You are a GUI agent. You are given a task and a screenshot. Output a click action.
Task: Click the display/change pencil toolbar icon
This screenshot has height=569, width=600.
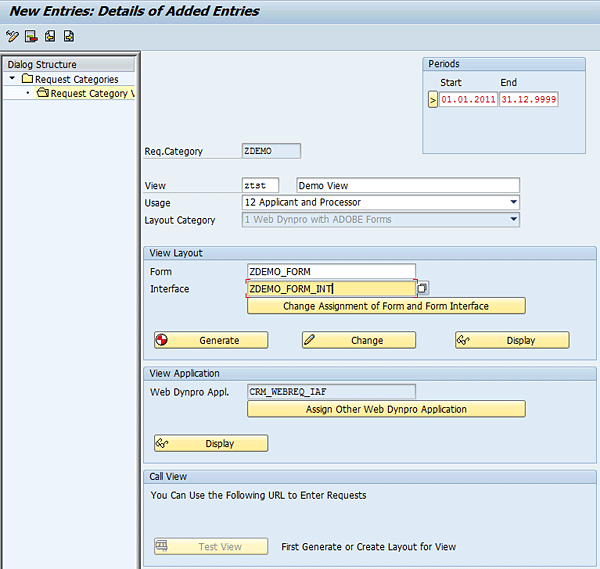click(12, 37)
